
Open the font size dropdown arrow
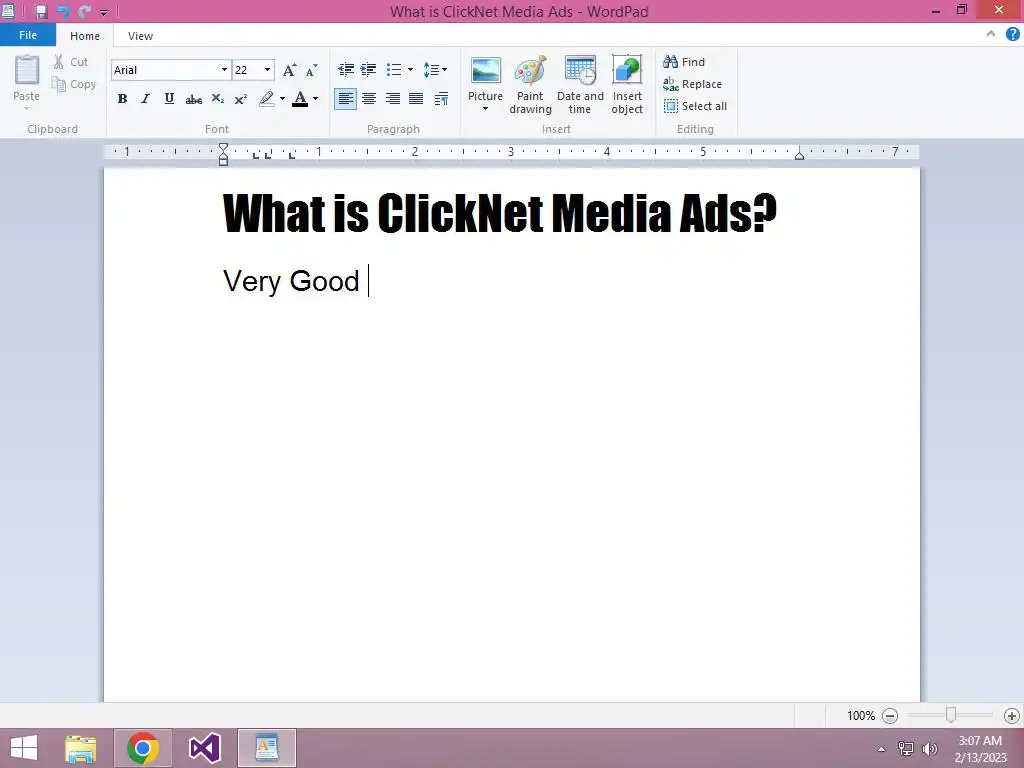pos(267,70)
